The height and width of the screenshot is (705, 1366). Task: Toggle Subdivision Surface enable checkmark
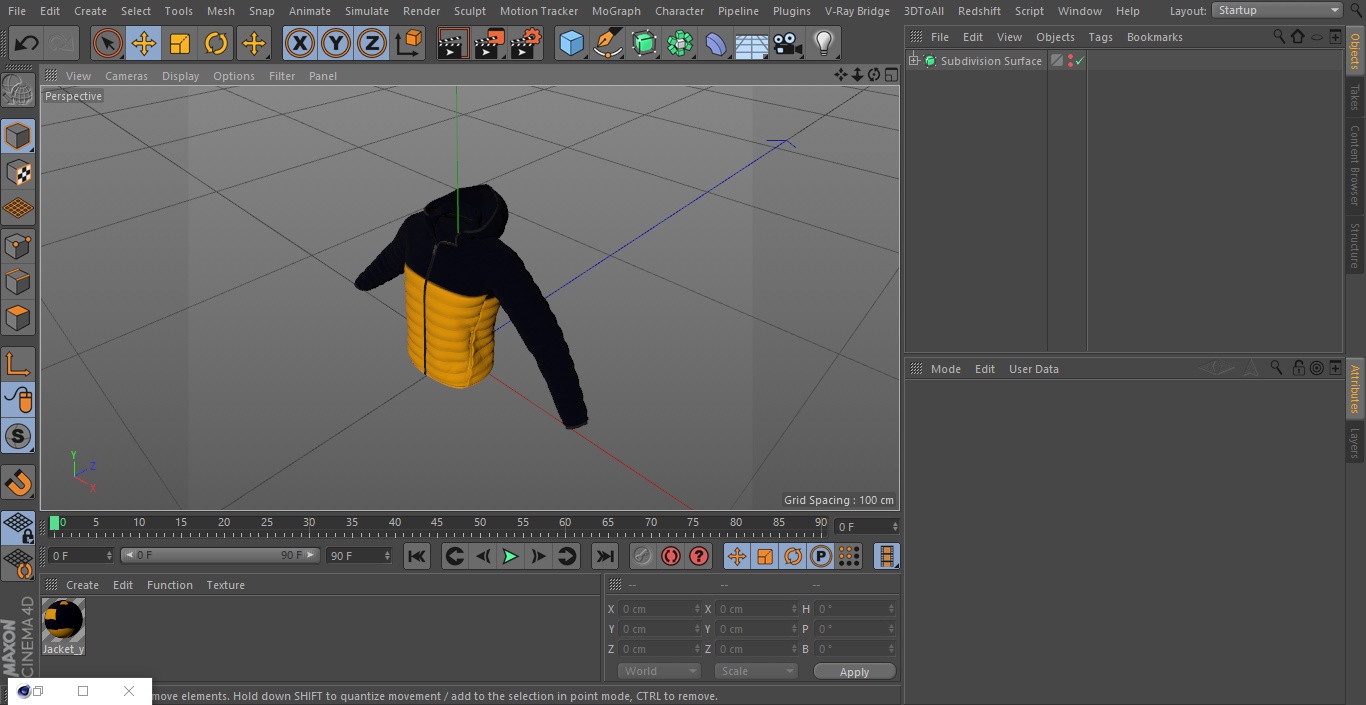click(1080, 61)
